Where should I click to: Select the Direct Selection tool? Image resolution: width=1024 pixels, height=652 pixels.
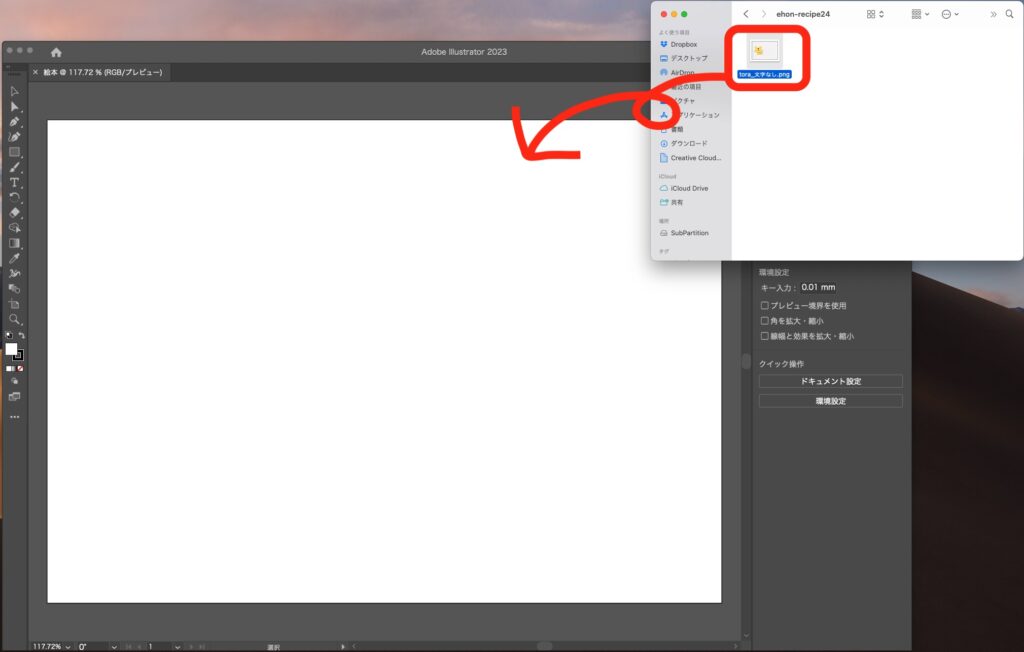[x=14, y=106]
